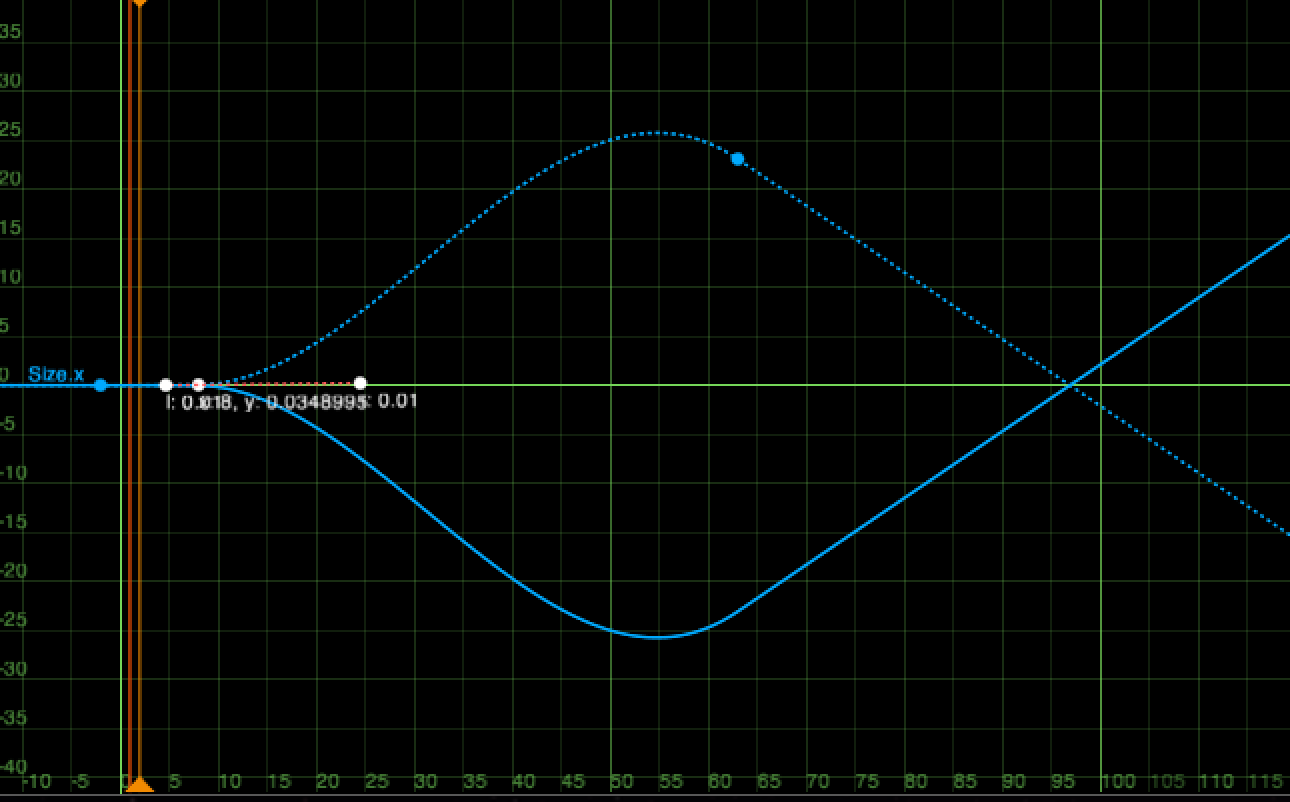The height and width of the screenshot is (802, 1290).
Task: Select the right white tangent handle
Action: point(360,383)
